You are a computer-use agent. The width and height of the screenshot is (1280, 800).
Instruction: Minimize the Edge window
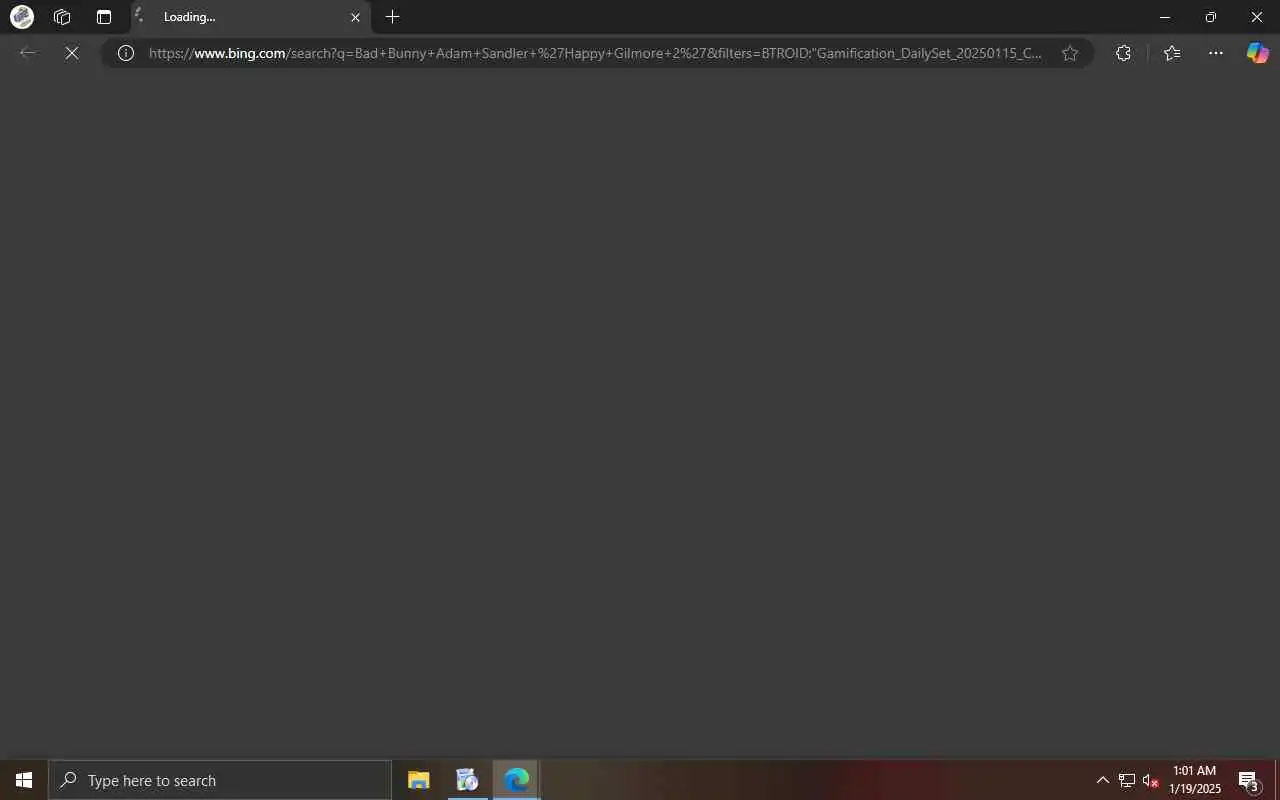tap(1165, 17)
